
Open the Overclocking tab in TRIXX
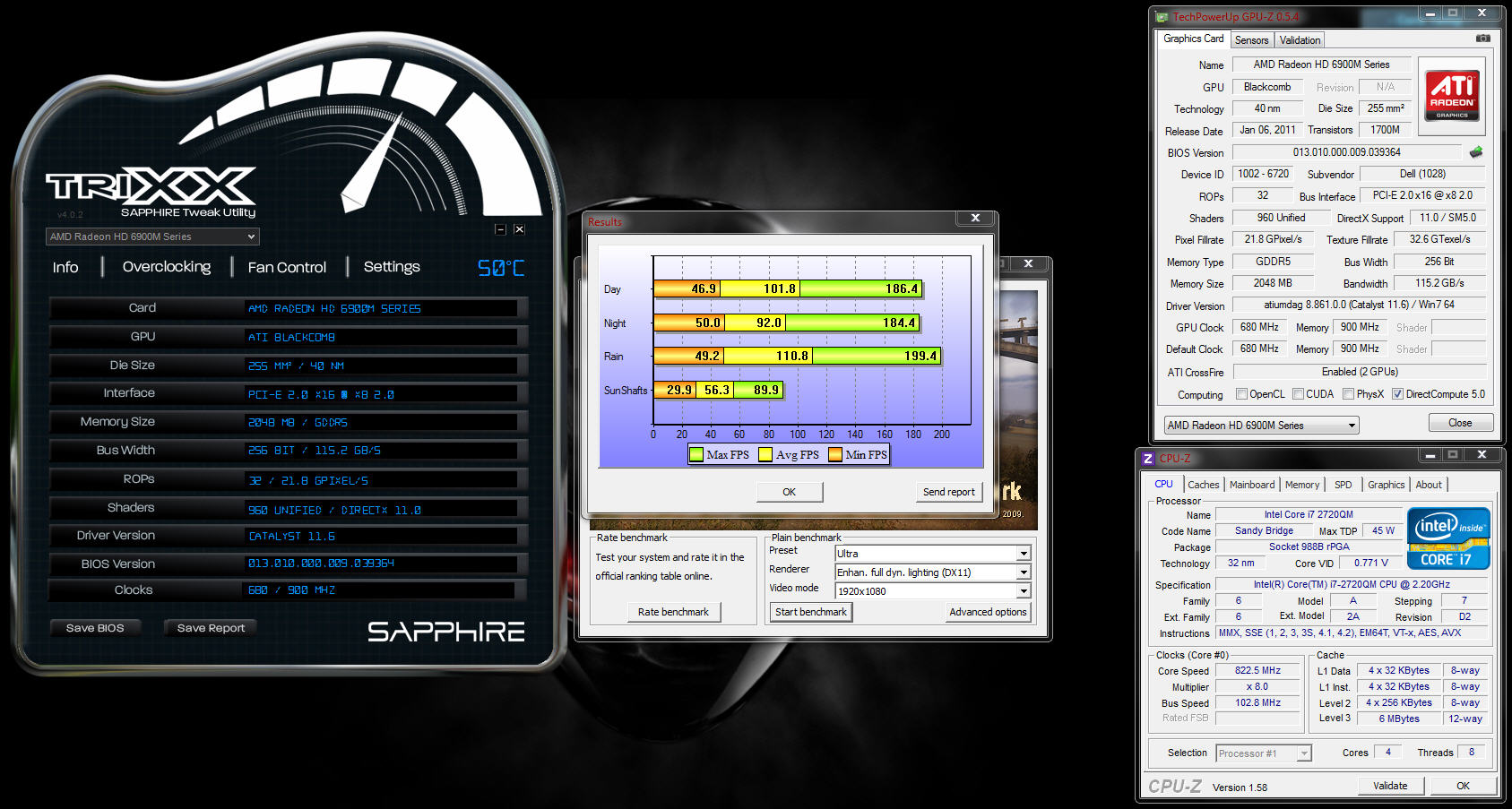(167, 267)
